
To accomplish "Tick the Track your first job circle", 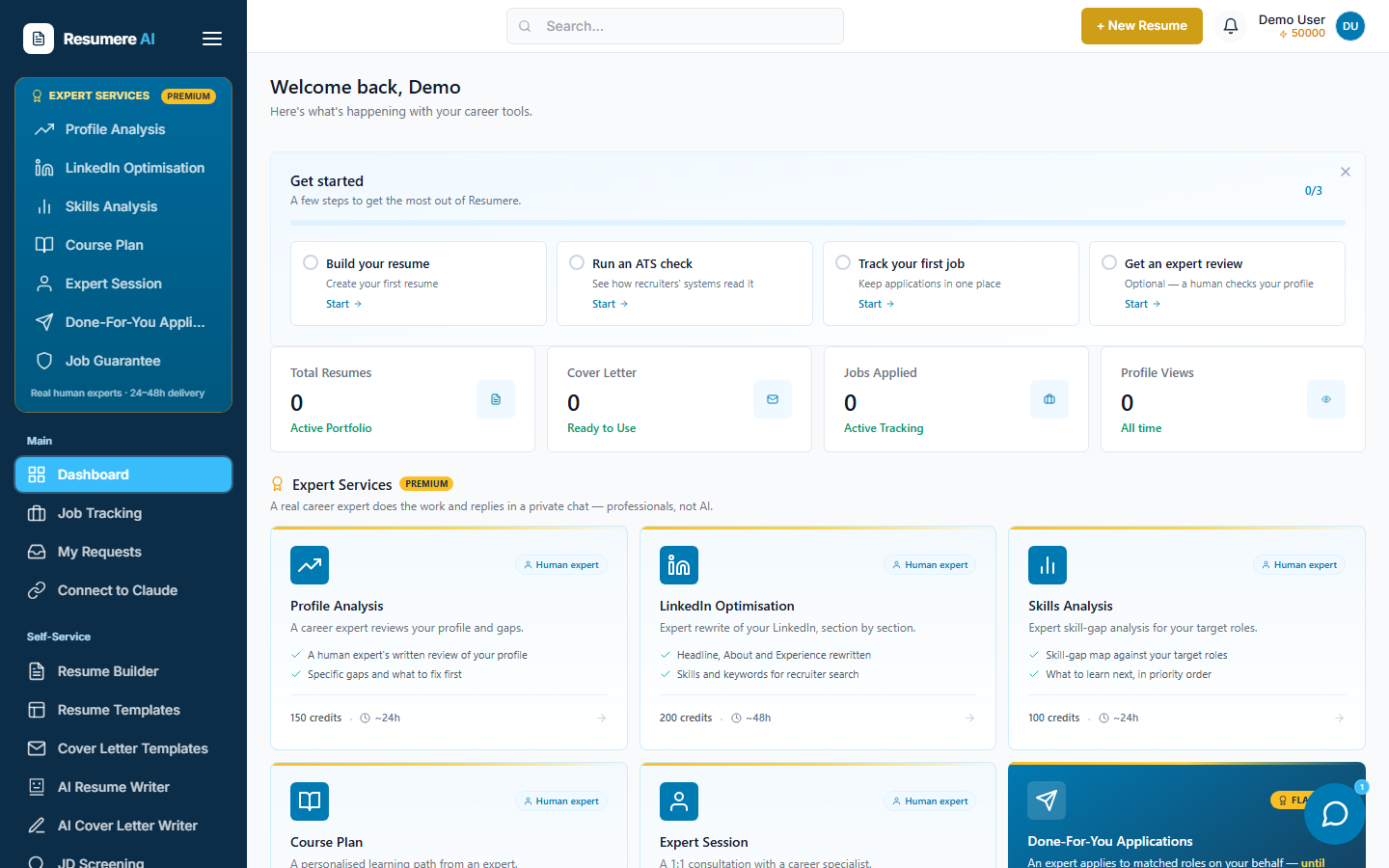I will 843,262.
